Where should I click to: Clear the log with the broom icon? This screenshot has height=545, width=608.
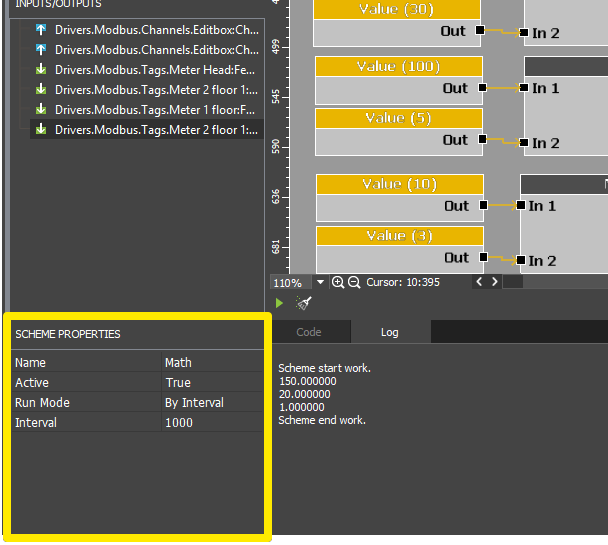coord(305,303)
